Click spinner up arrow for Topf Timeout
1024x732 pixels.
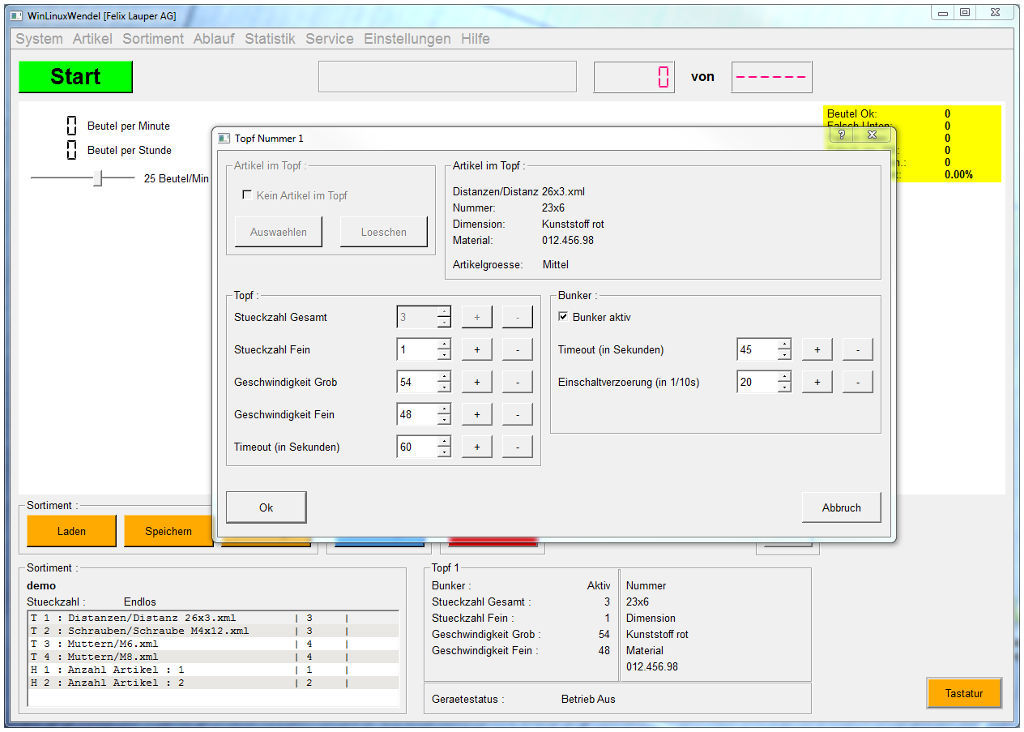[x=444, y=441]
